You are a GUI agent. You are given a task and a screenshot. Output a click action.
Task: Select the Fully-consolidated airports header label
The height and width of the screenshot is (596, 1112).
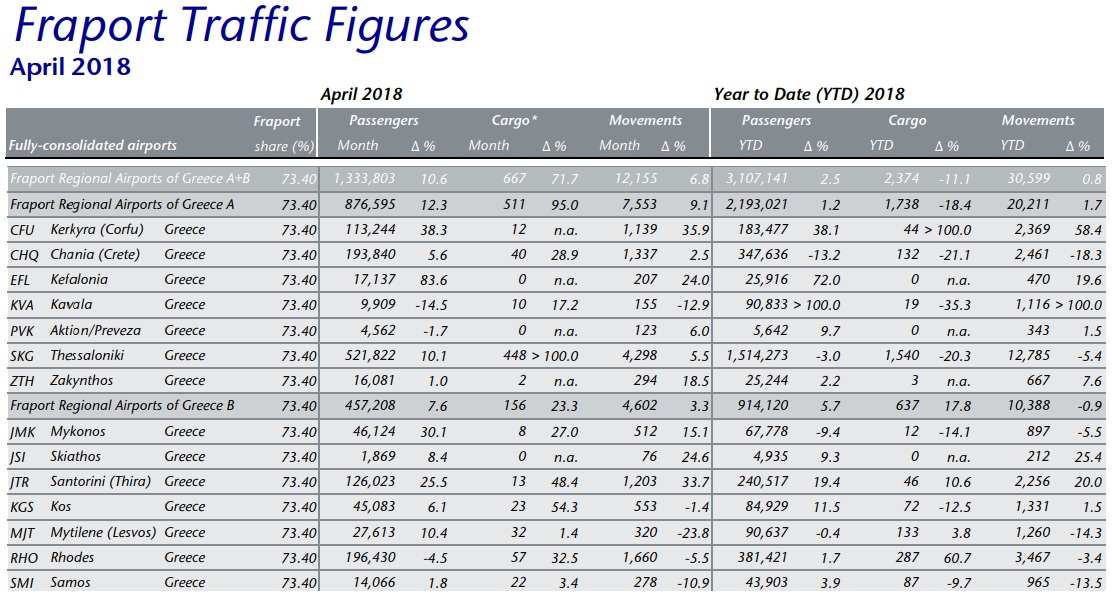point(93,146)
